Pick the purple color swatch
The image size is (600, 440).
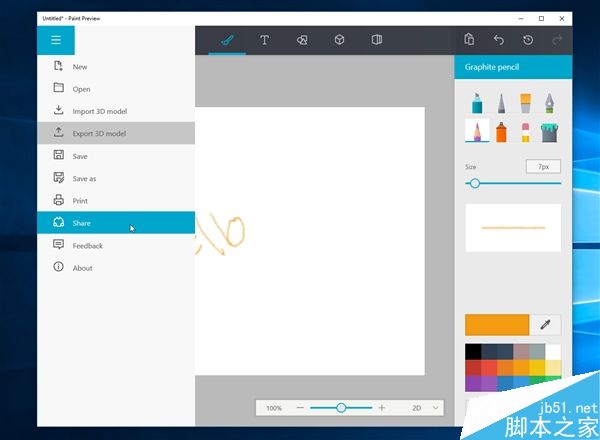pos(473,383)
